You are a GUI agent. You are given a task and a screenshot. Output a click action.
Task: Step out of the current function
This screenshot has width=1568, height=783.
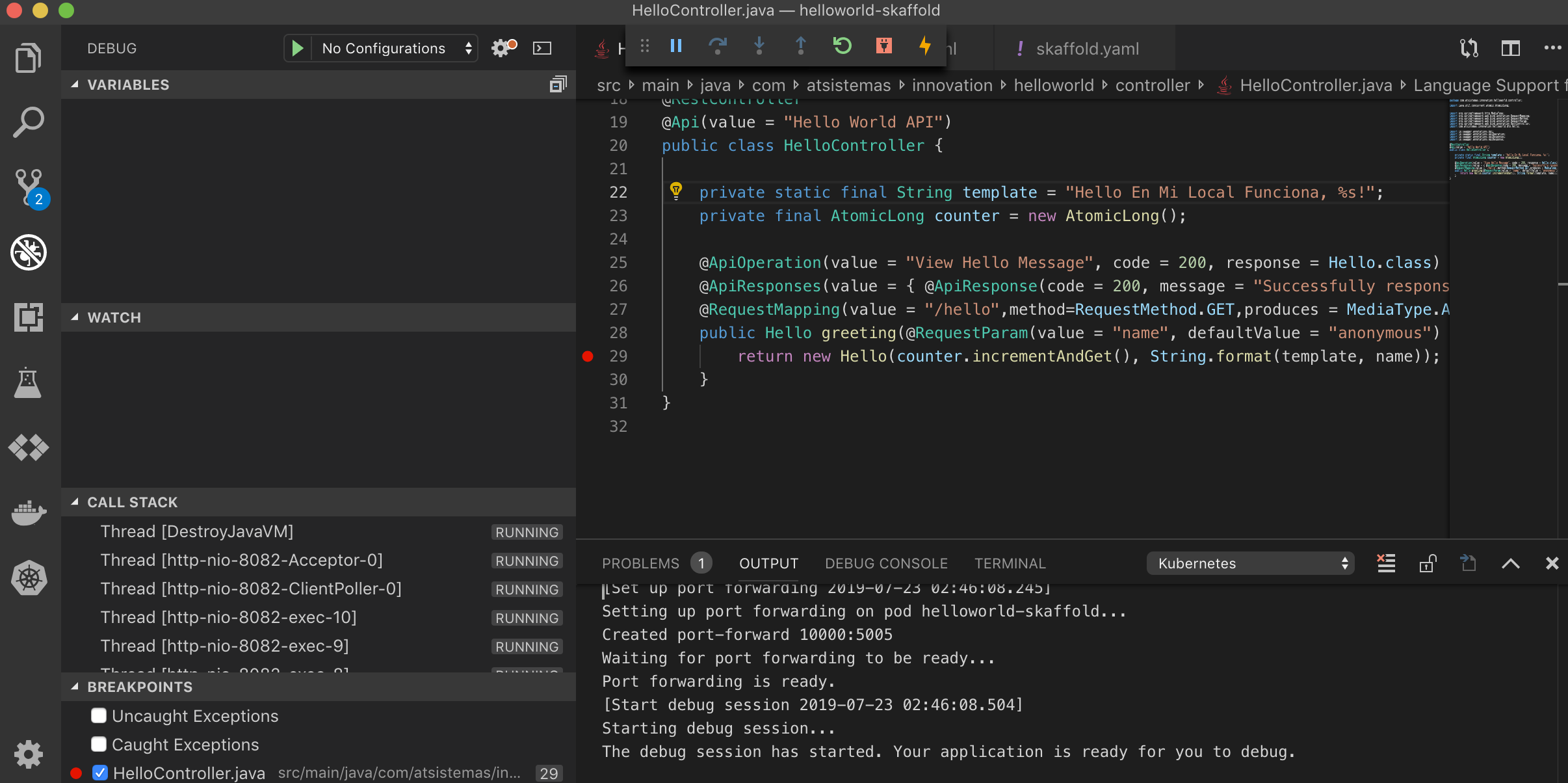click(800, 46)
